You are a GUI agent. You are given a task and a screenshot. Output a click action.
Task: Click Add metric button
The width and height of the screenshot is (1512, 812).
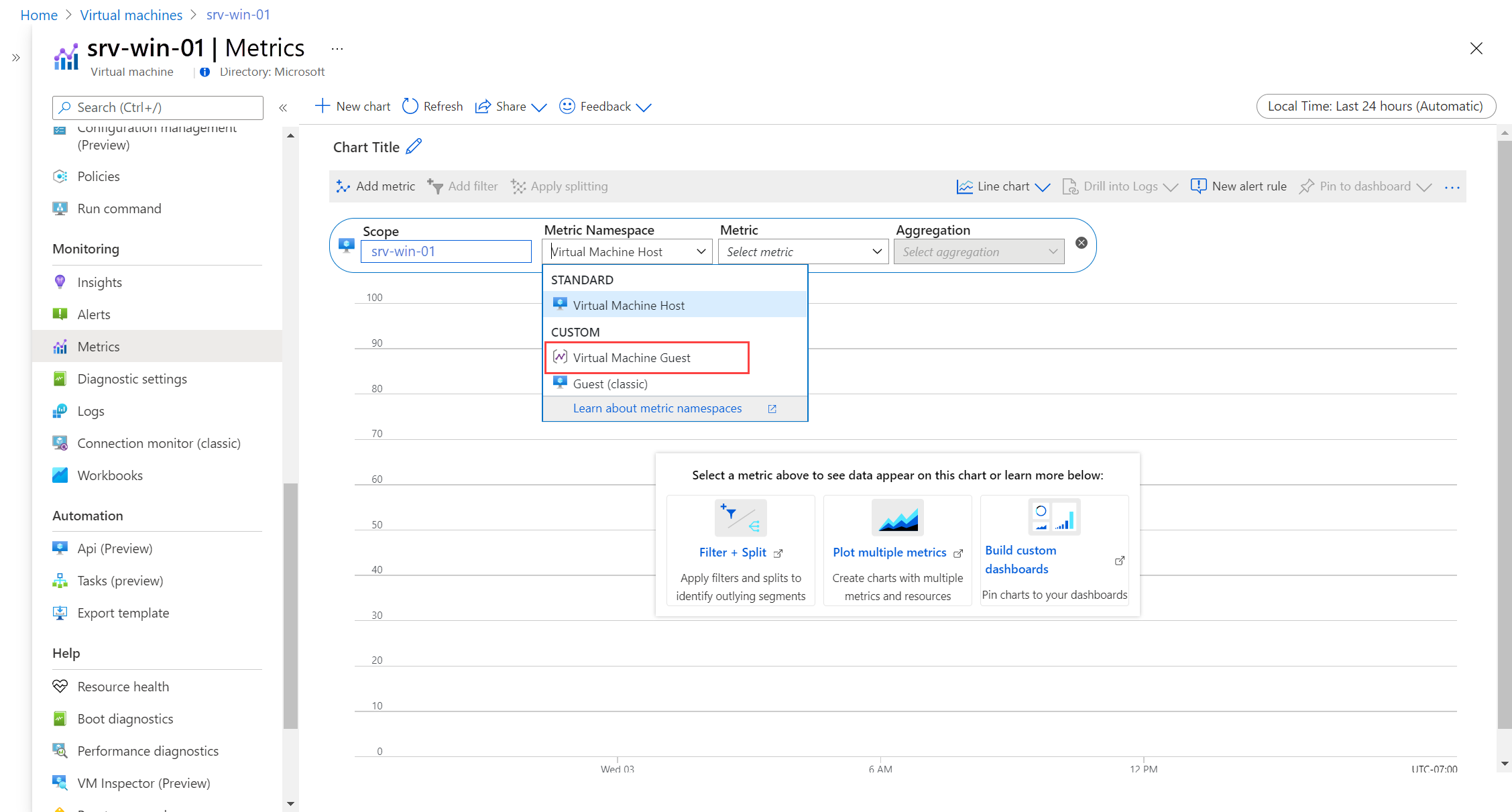(375, 186)
